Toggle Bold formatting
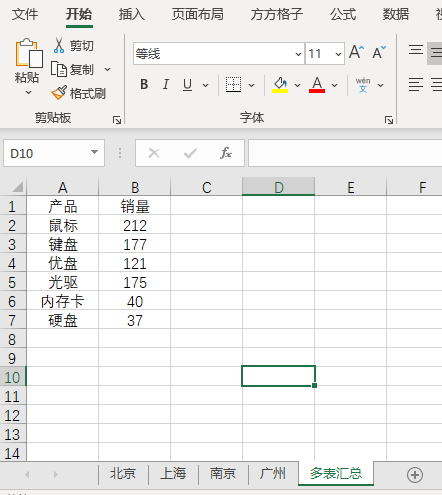The height and width of the screenshot is (495, 442). [144, 85]
